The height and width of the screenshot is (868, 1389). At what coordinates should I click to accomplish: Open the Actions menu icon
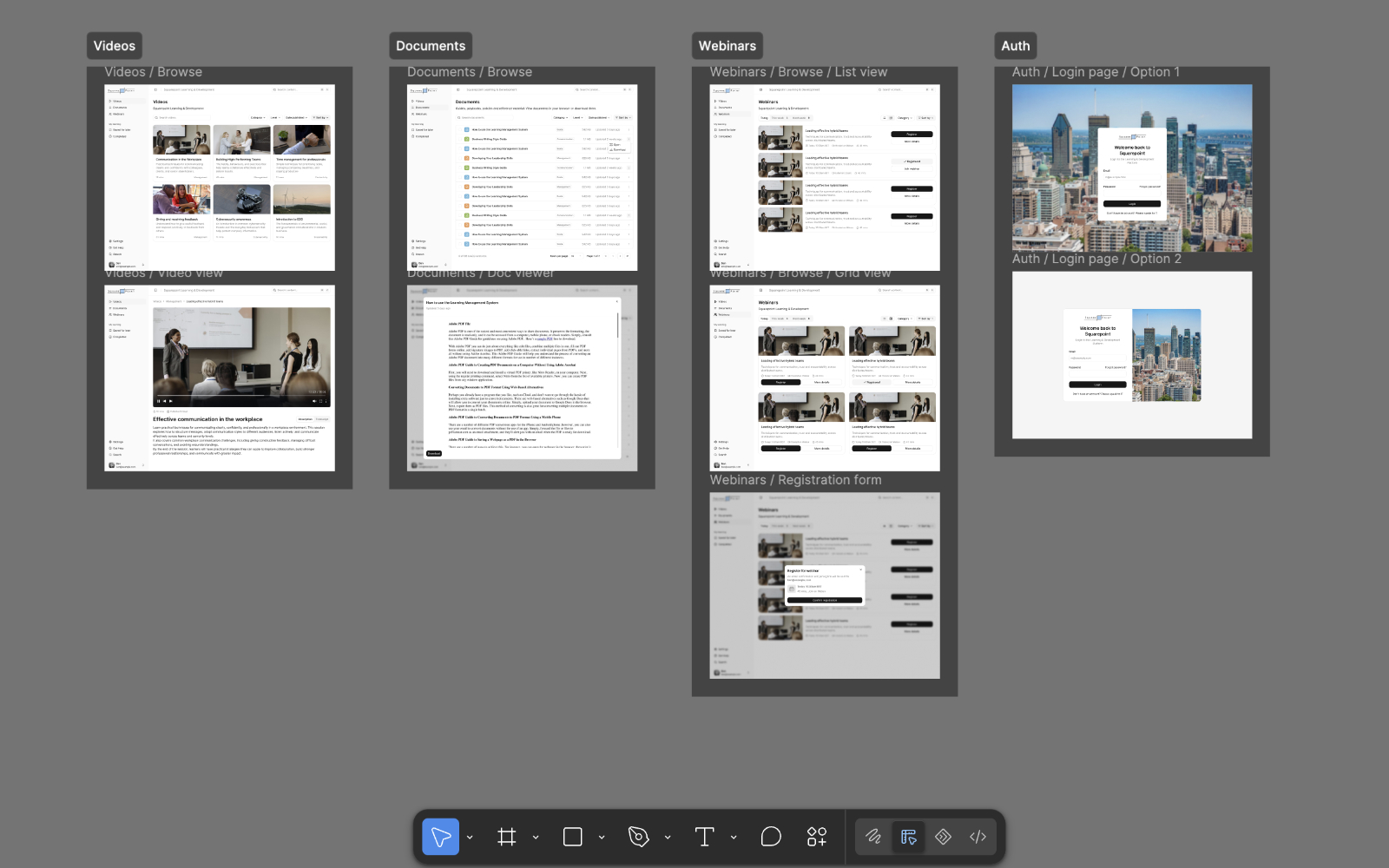[x=817, y=837]
